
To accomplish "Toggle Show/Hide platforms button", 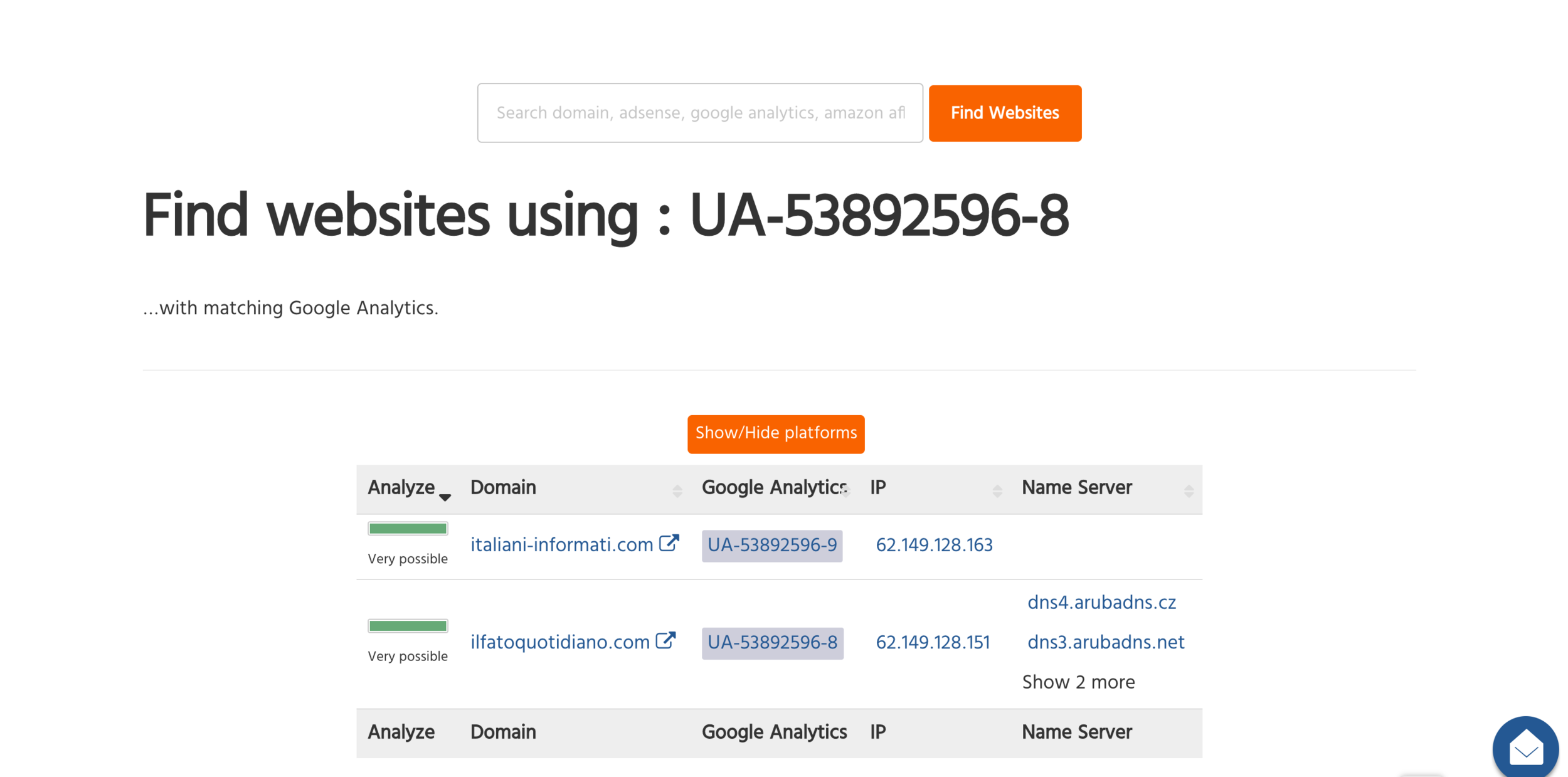I will [x=775, y=433].
